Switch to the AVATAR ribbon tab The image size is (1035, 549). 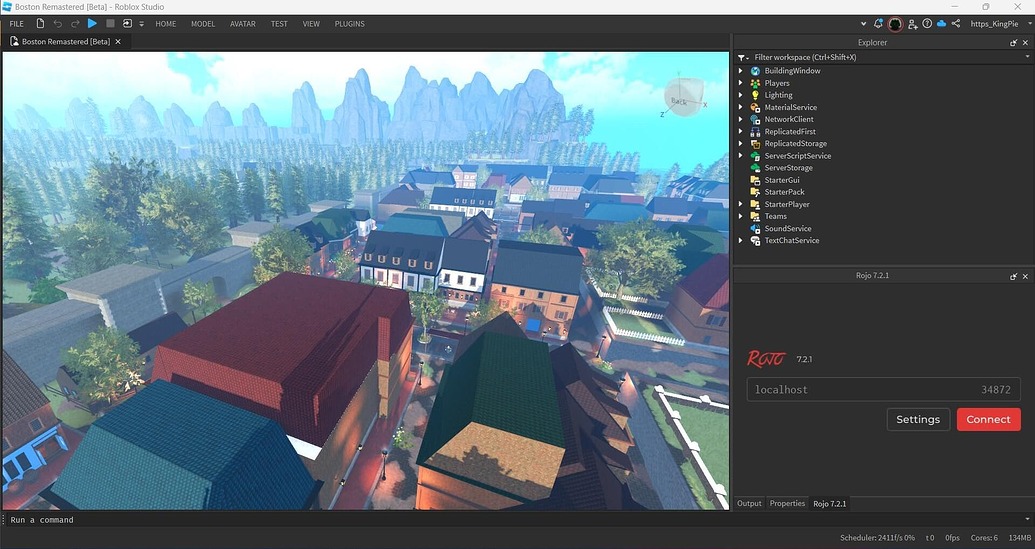click(x=243, y=24)
